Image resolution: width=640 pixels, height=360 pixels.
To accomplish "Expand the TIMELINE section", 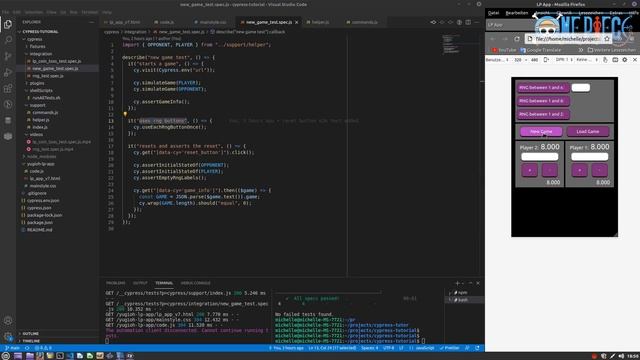I will click(x=31, y=341).
